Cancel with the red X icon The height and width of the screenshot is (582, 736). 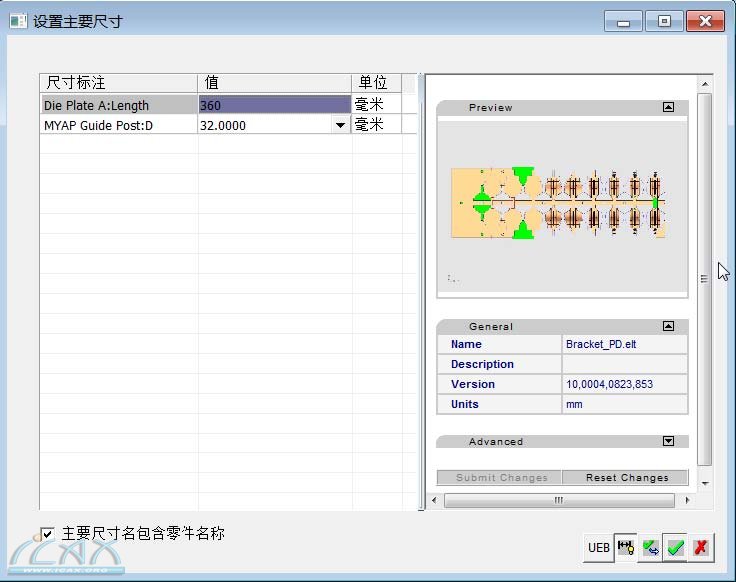tap(700, 548)
